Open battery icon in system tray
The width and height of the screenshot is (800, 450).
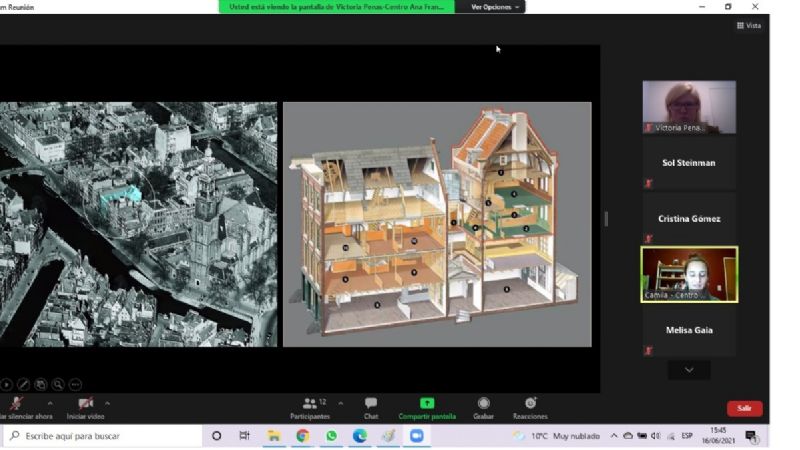click(642, 436)
